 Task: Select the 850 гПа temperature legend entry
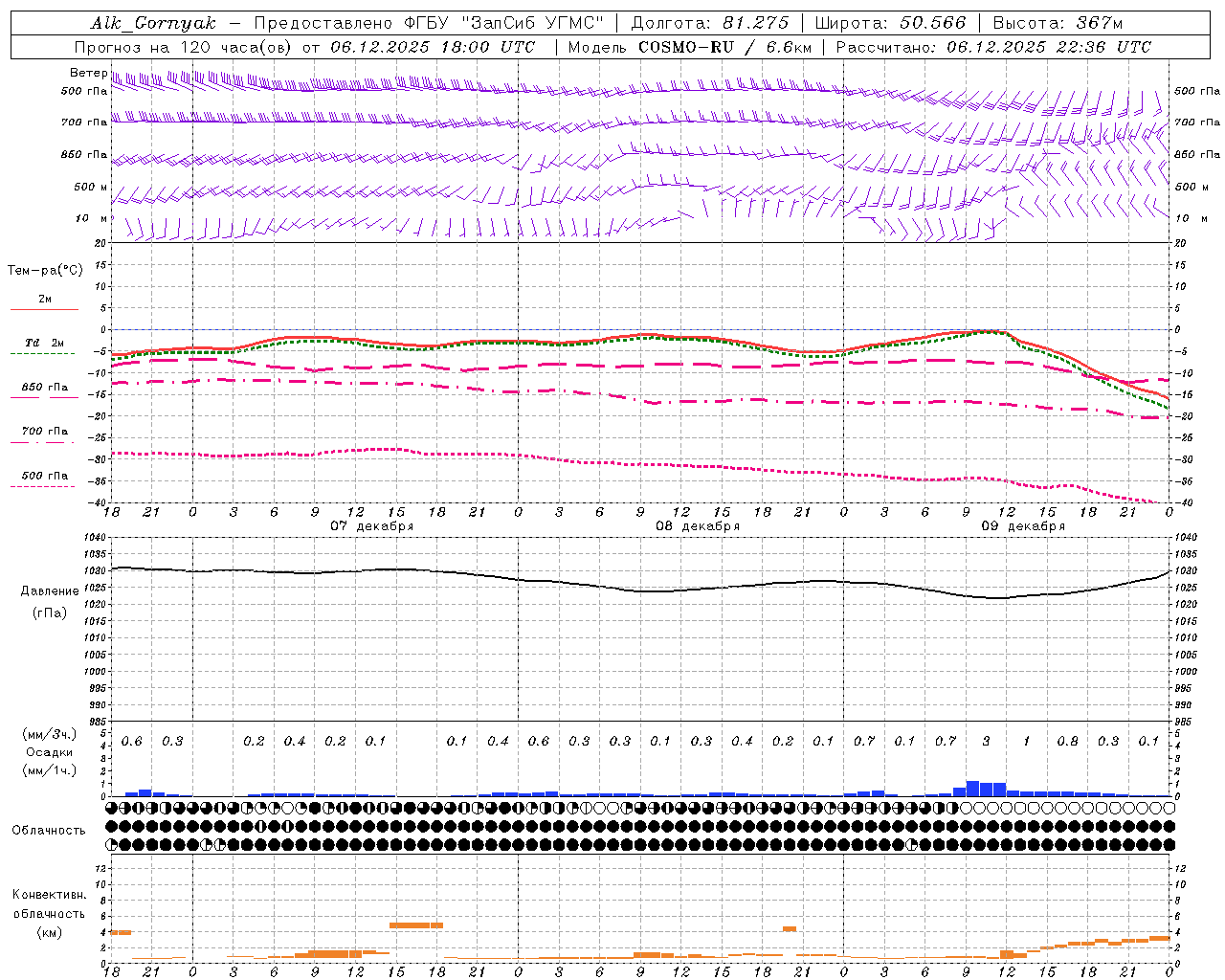point(45,388)
